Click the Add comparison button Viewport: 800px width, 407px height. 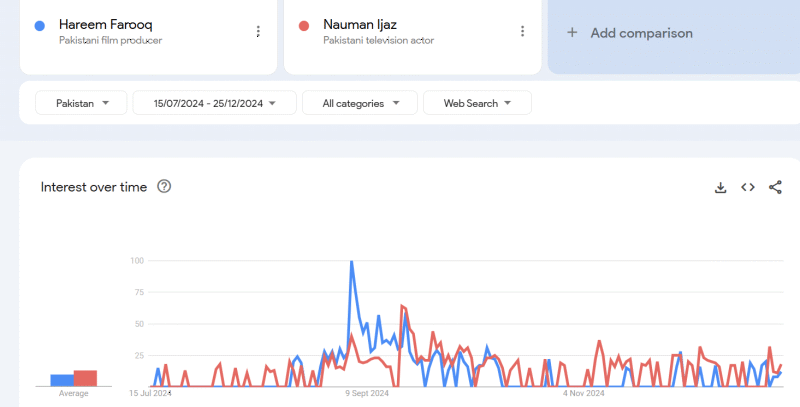(641, 33)
